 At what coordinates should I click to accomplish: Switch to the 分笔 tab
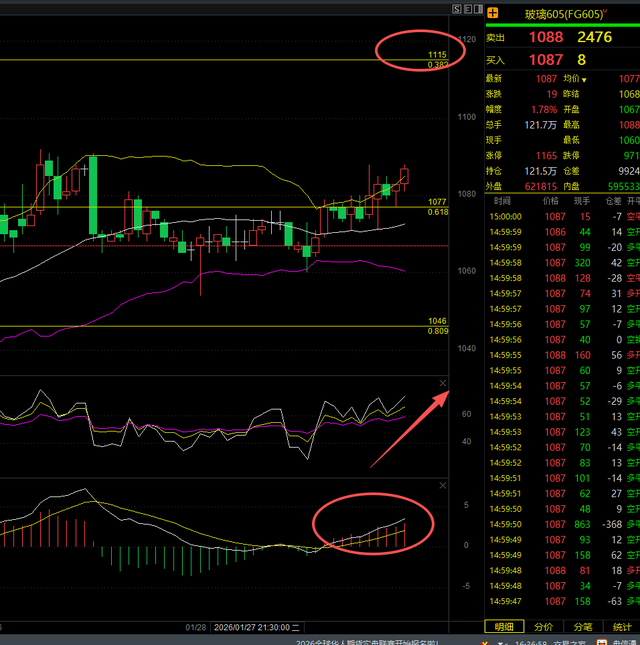tap(583, 627)
